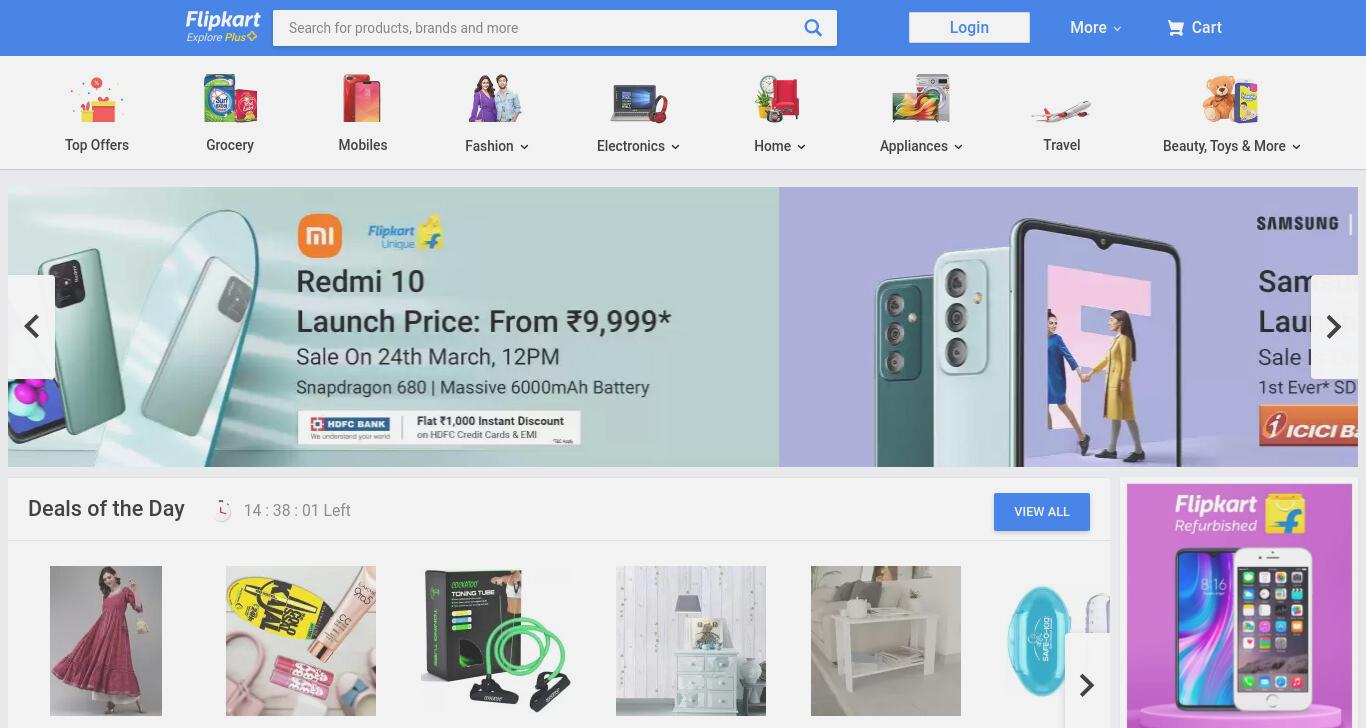Open Appliances category dropdown

click(x=921, y=146)
